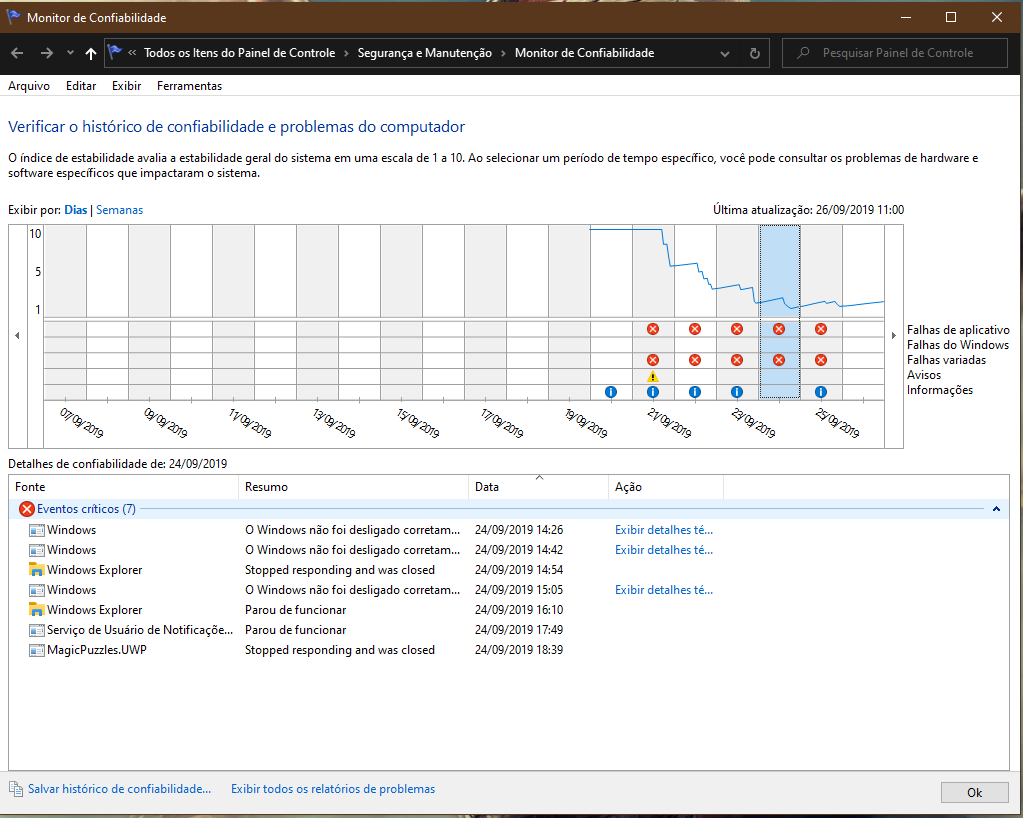Navigate to Todos os Itens do Painel breadcrumb
This screenshot has height=818, width=1023.
(x=239, y=53)
